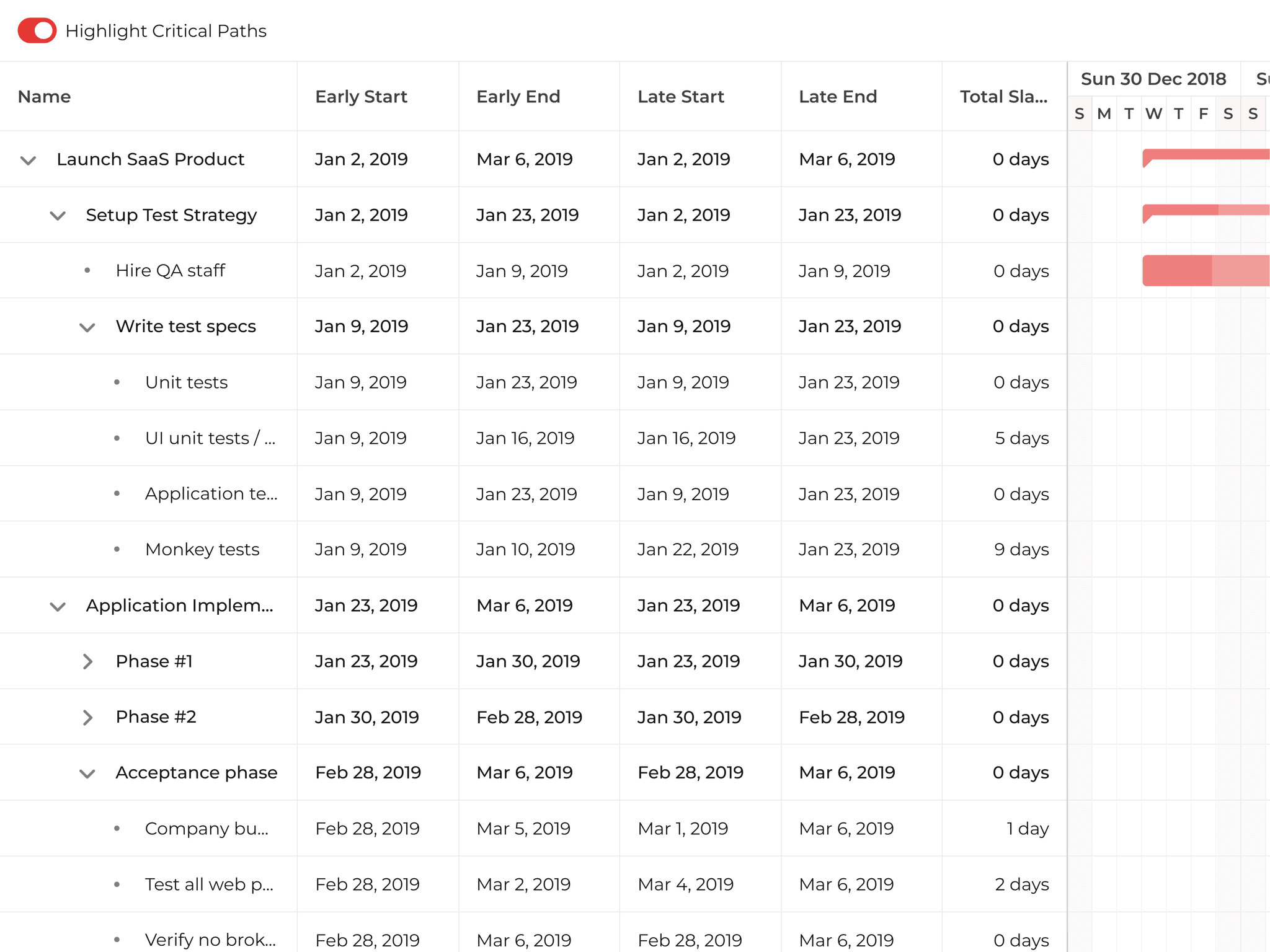Select the Hire QA staff task bar
The image size is (1270, 952).
[x=1205, y=270]
